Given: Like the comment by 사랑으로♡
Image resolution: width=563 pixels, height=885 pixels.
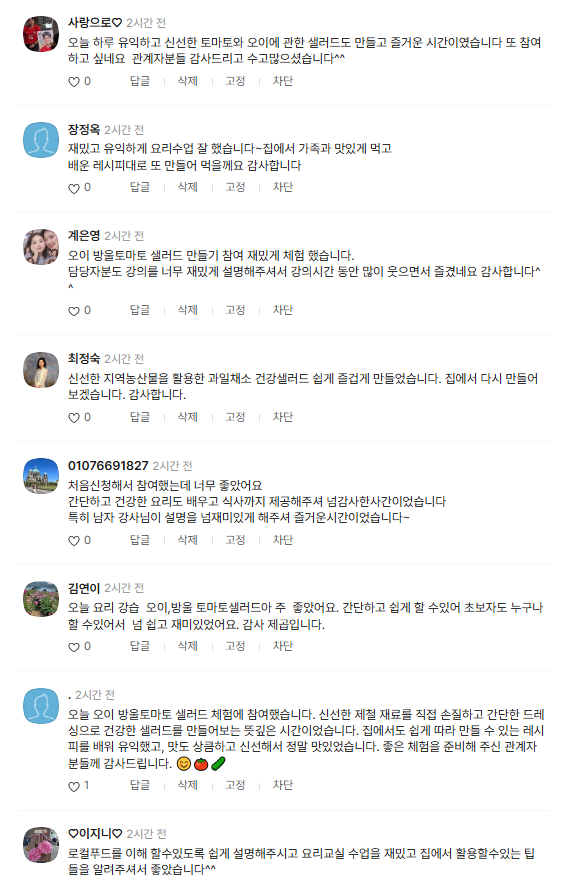Looking at the screenshot, I should [x=74, y=82].
